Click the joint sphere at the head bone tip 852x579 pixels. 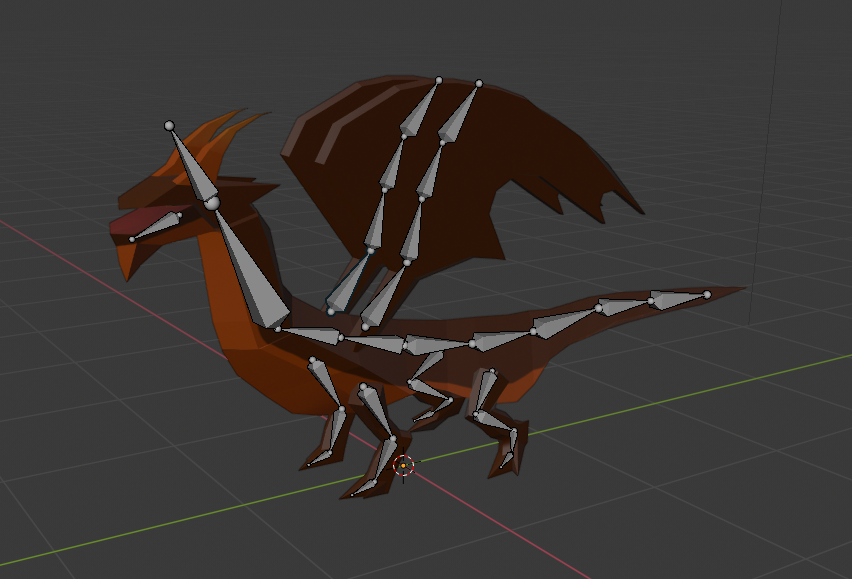pos(169,126)
